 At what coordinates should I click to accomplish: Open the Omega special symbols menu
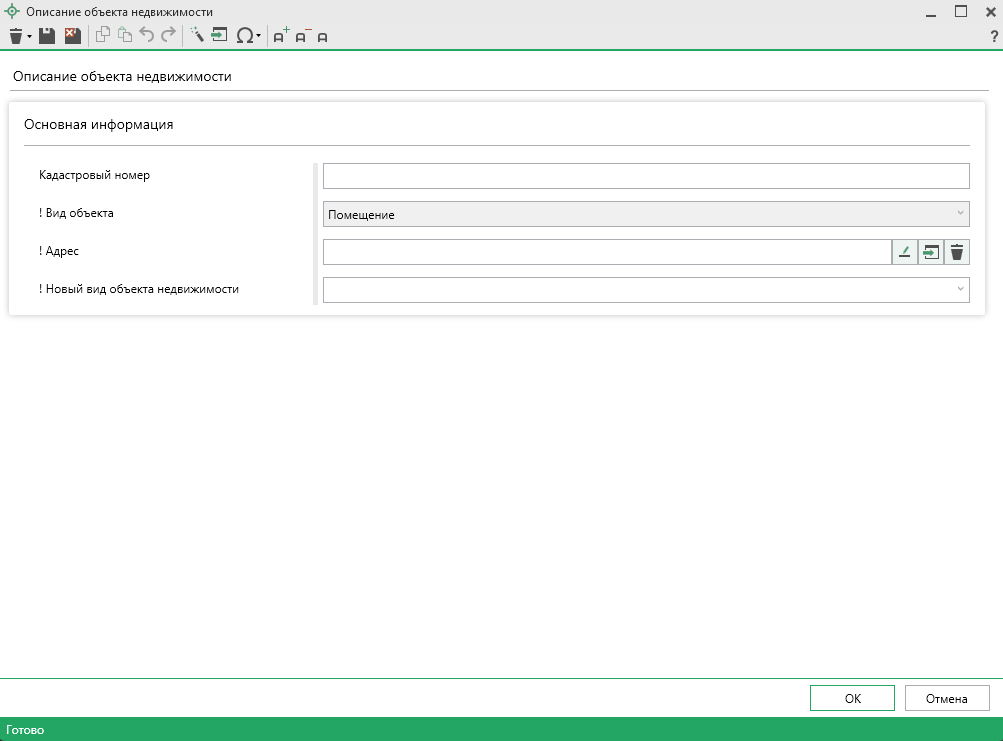point(245,36)
